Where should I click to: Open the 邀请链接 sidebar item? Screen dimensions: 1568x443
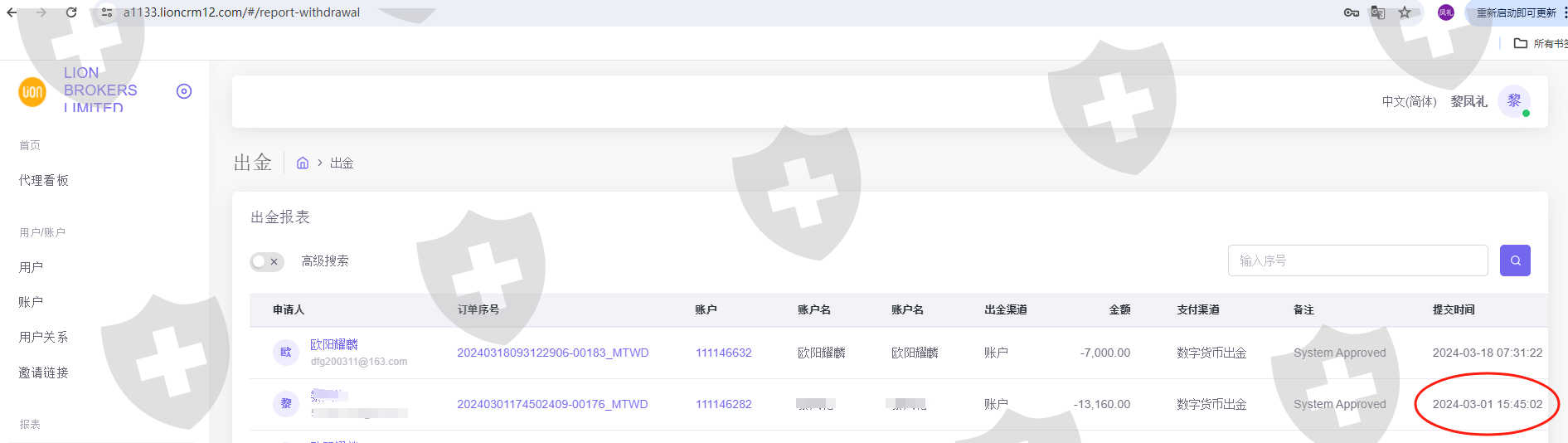[x=44, y=372]
